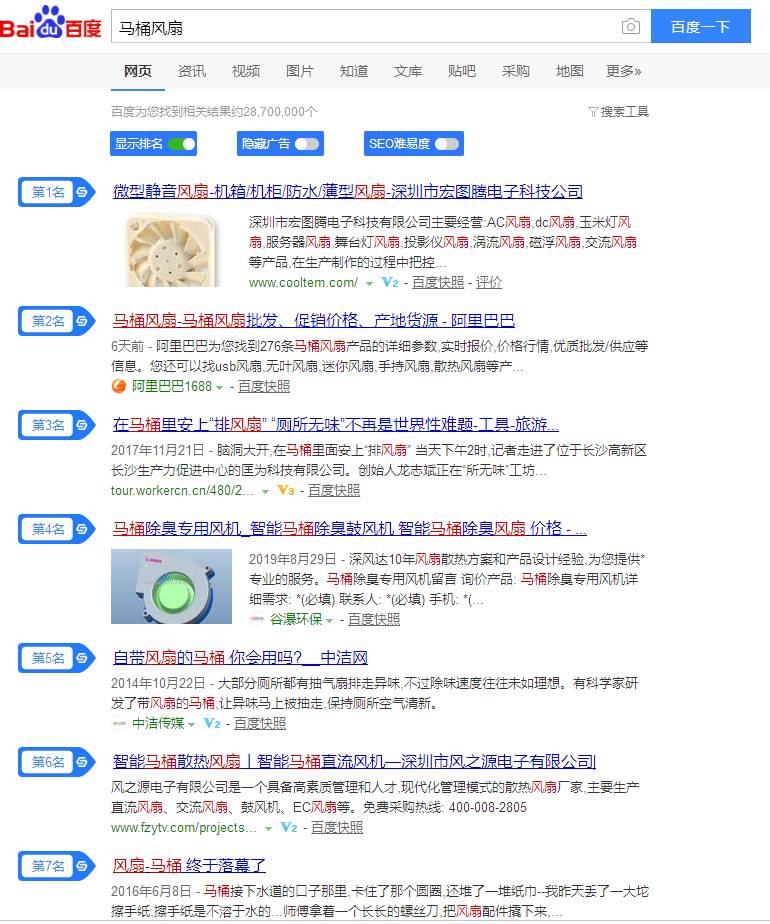Click the 百度一下 search button
Viewport: 770px width, 924px height.
(x=700, y=26)
